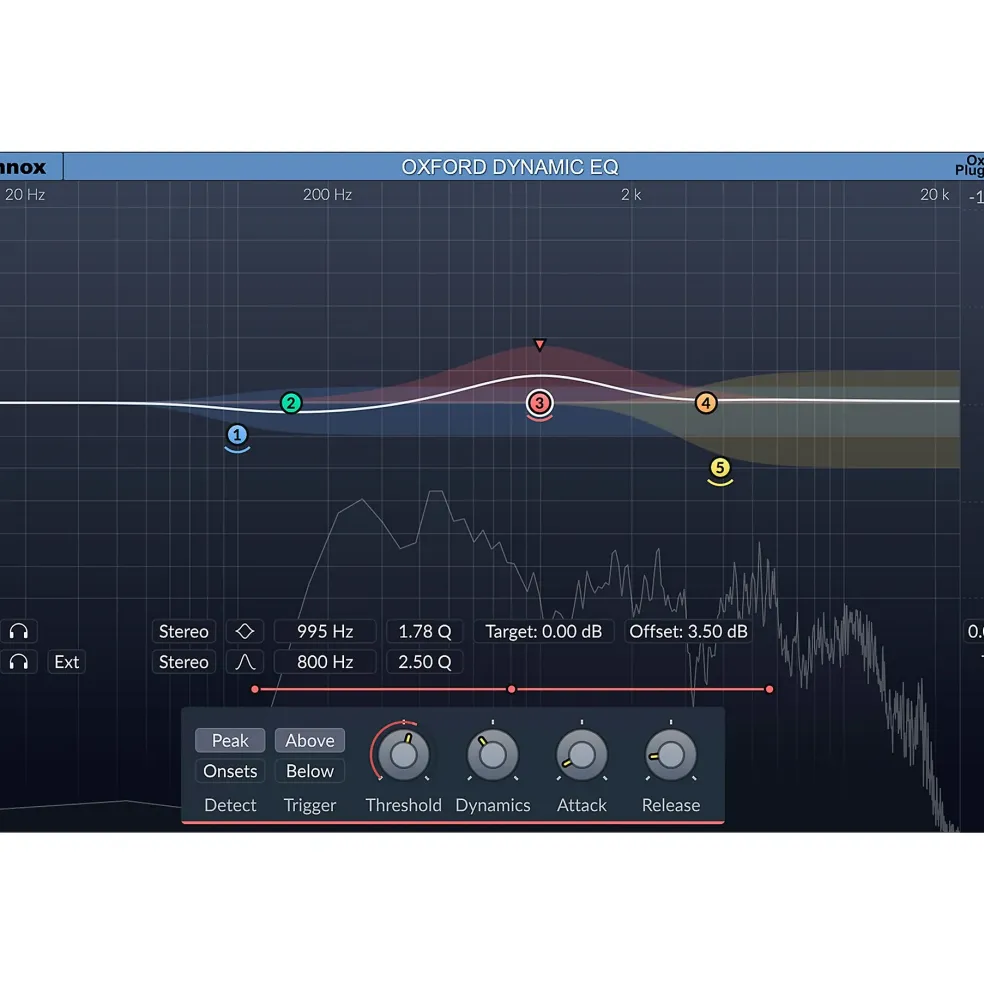Select red EQ band node 3
The height and width of the screenshot is (985, 984).
click(539, 403)
